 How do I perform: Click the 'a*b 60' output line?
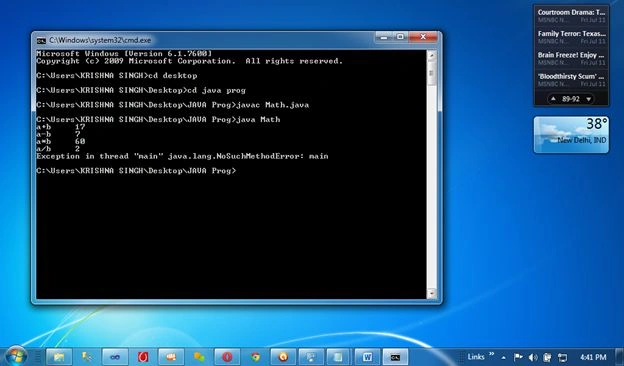click(x=60, y=142)
